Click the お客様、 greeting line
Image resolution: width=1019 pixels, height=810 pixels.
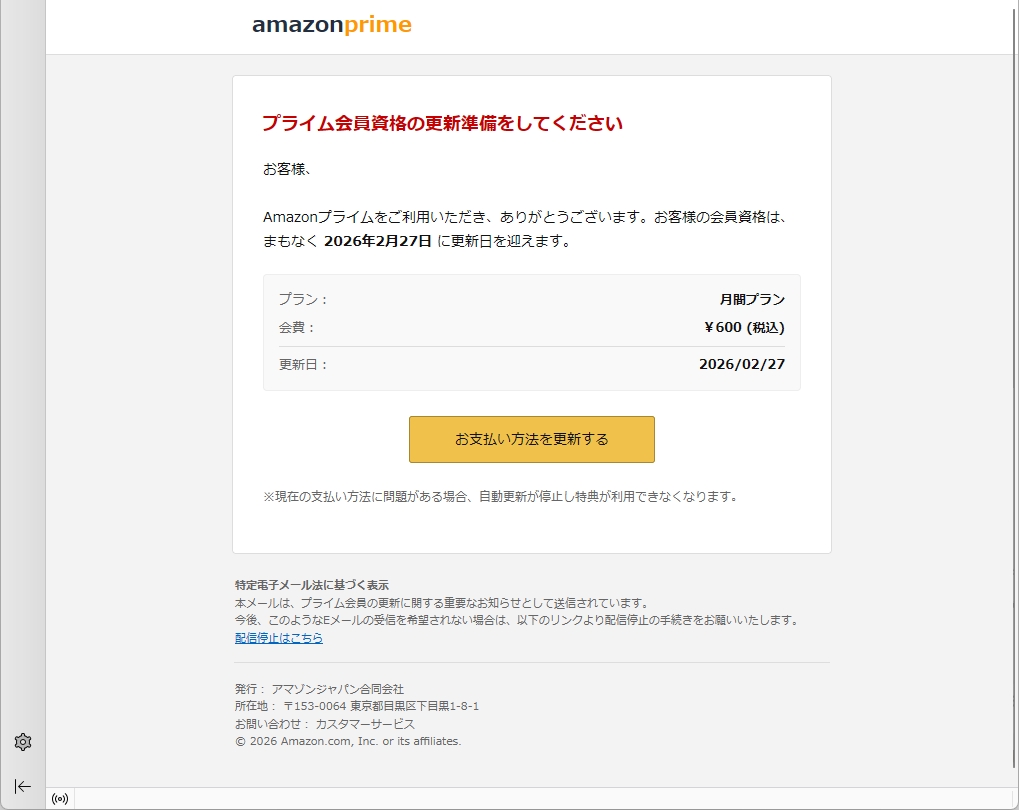click(288, 169)
